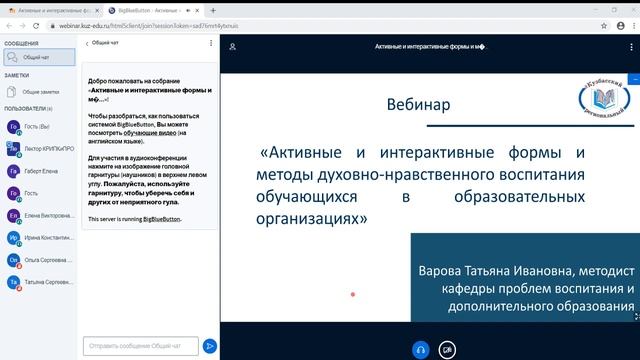Make presentation fullscreen via corner icon
This screenshot has width=640, height=360.
click(637, 316)
